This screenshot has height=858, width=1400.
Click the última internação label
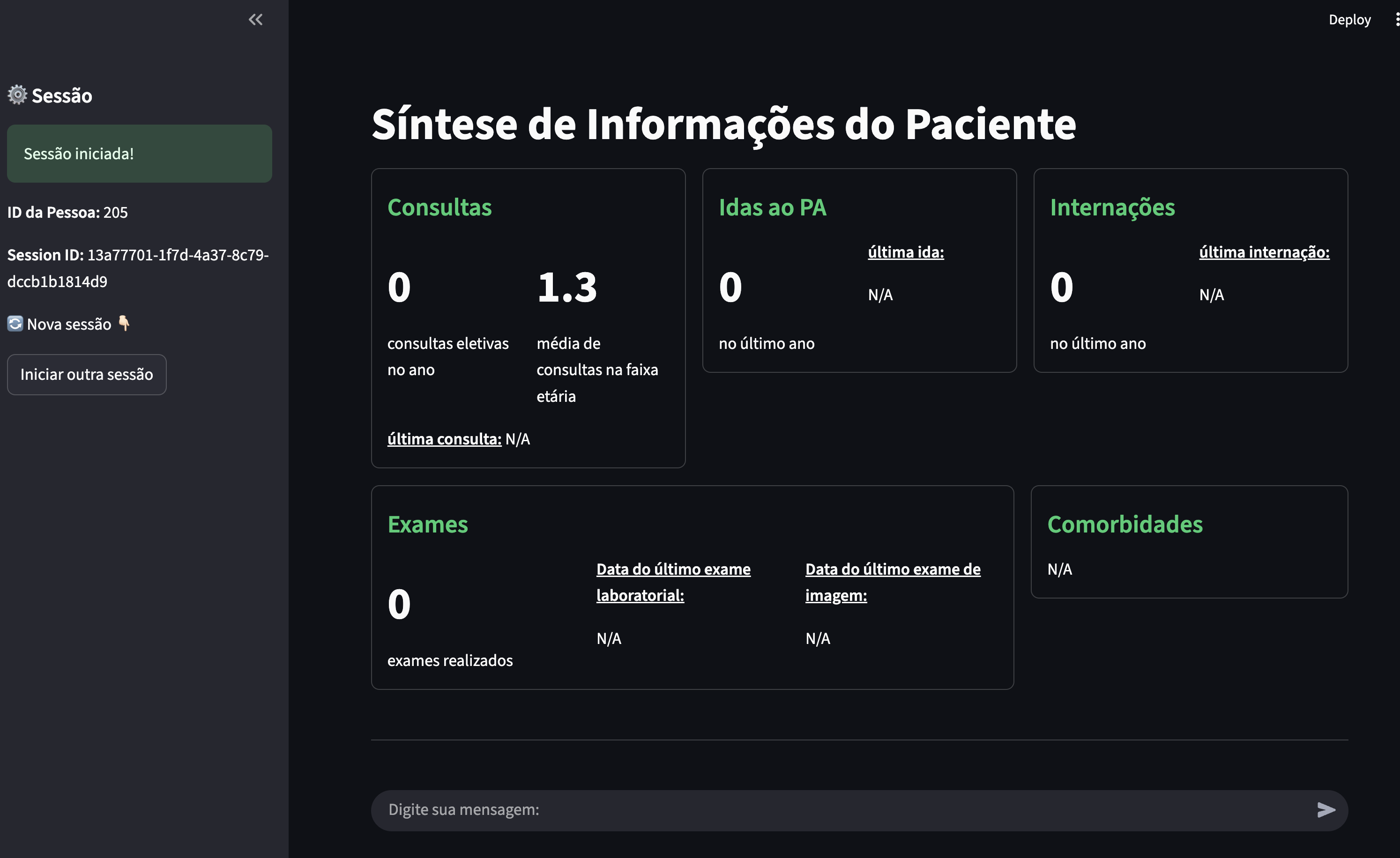tap(1264, 252)
